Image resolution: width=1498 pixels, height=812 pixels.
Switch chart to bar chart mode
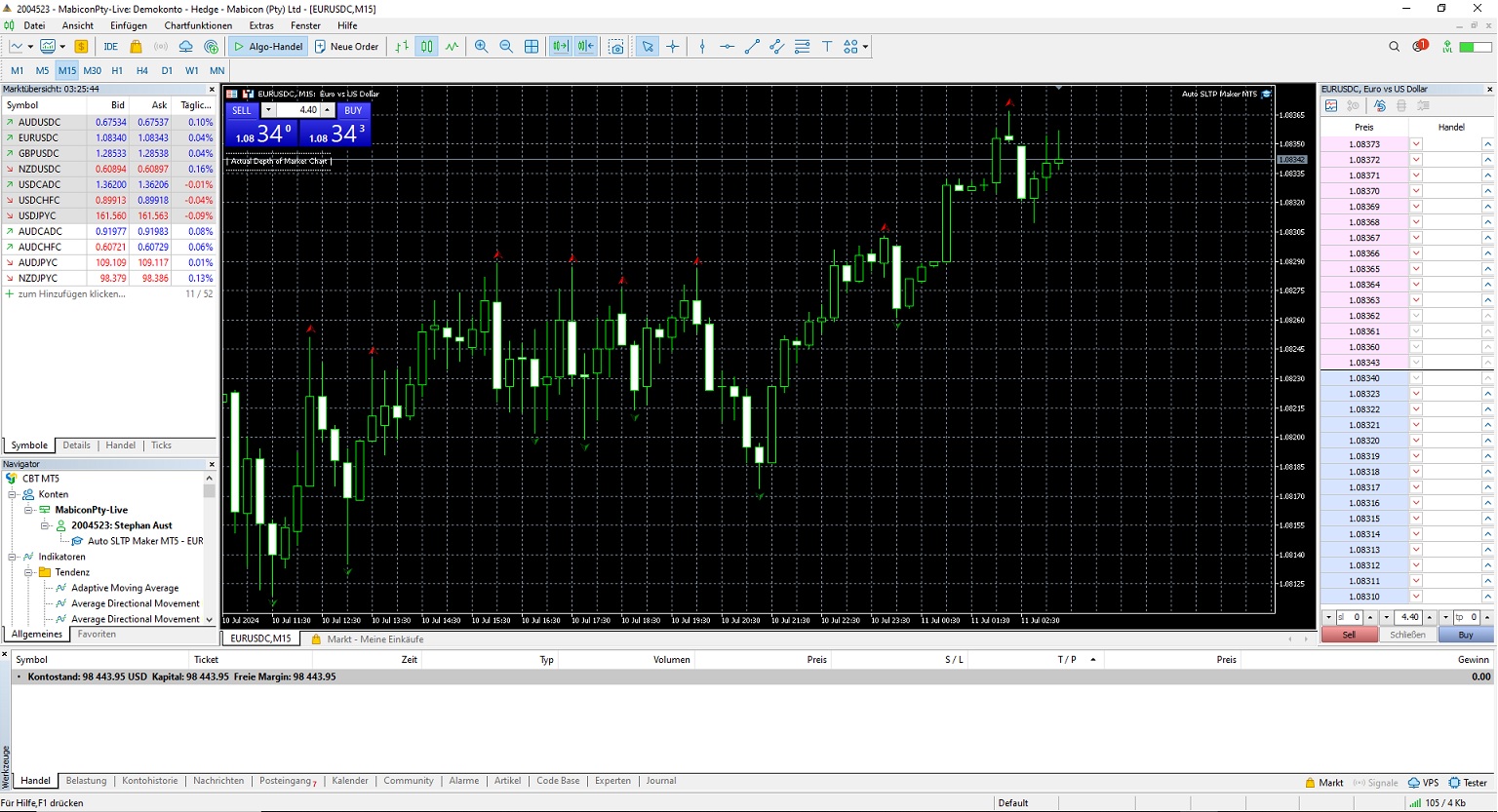click(402, 47)
